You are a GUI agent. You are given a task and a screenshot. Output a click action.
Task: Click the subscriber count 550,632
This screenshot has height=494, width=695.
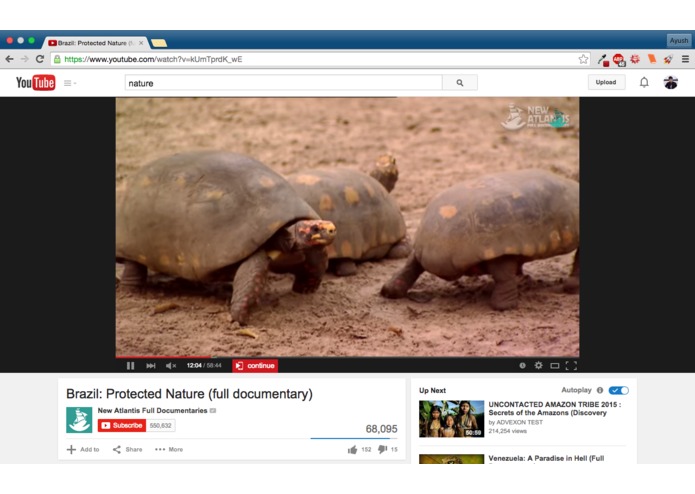[x=160, y=425]
